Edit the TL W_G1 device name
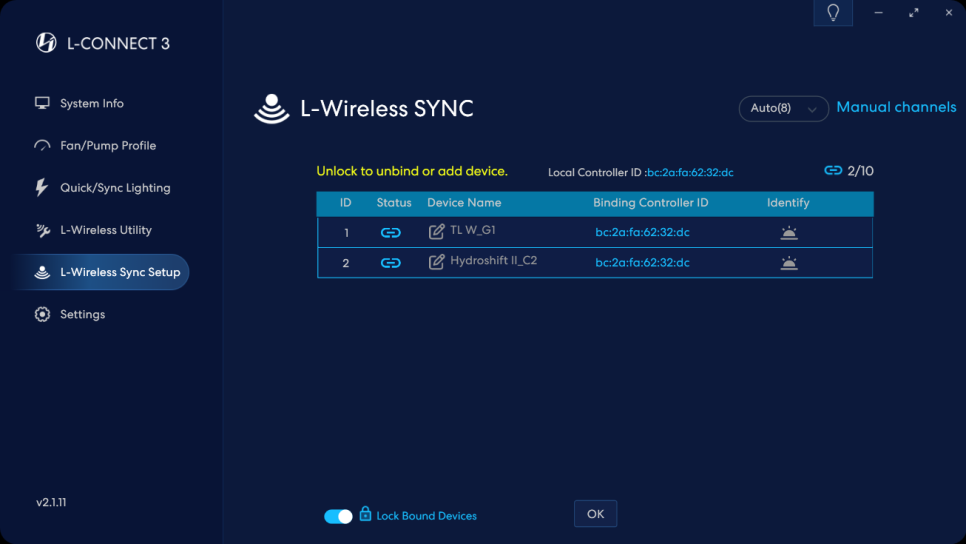 pyautogui.click(x=436, y=232)
